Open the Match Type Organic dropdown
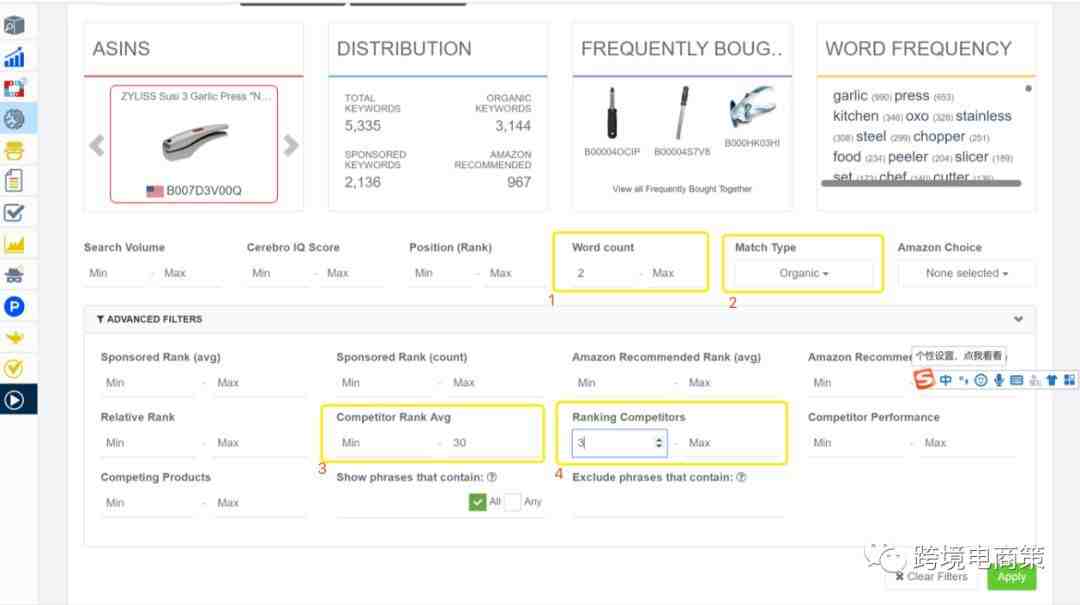Image resolution: width=1080 pixels, height=605 pixels. pos(804,273)
